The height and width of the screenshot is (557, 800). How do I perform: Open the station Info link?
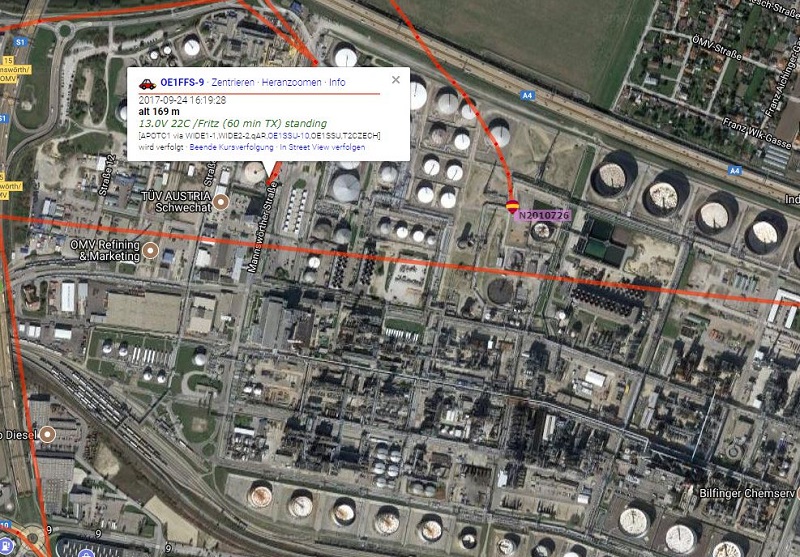(337, 82)
